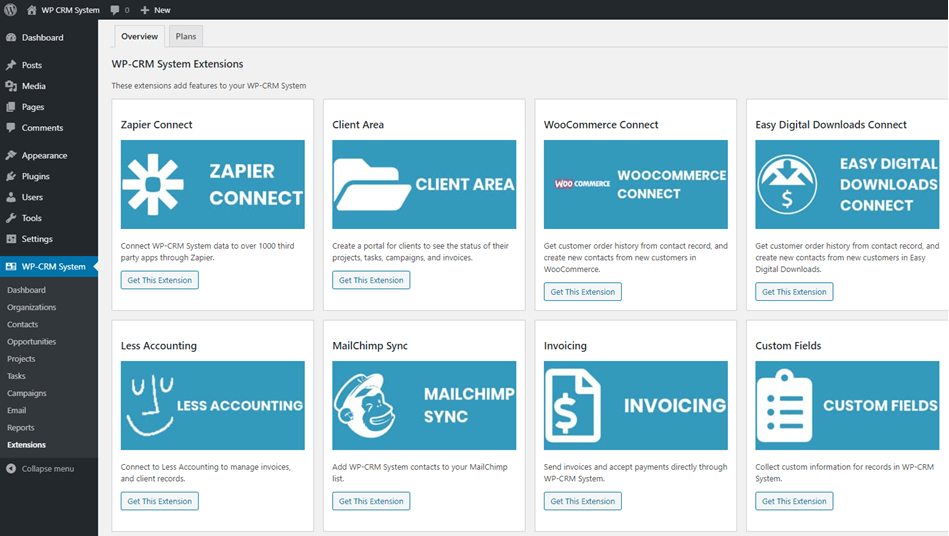Click the Dashboard gauge icon in sidebar
Viewport: 949px width, 536px height.
[11, 38]
